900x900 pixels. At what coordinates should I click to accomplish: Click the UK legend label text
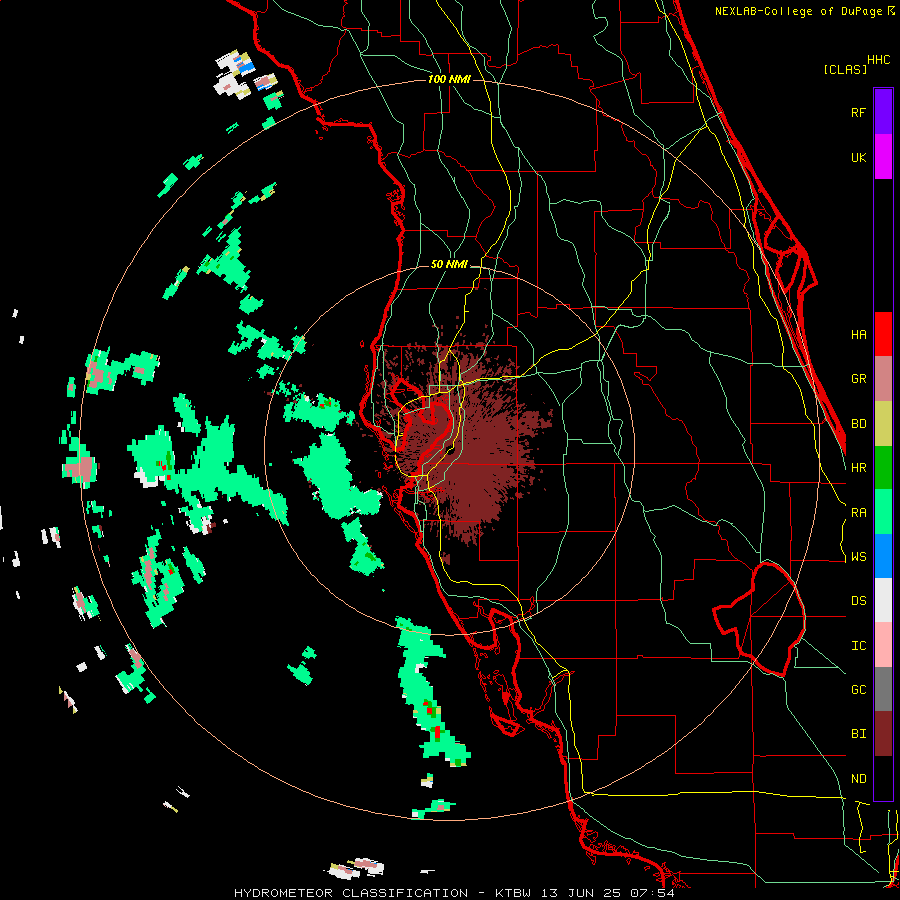coord(858,157)
